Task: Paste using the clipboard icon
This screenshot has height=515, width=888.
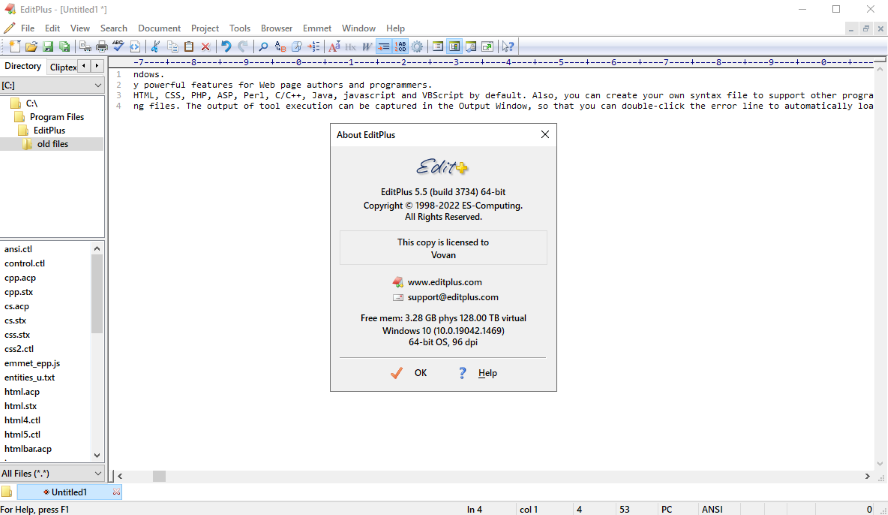Action: [x=189, y=46]
